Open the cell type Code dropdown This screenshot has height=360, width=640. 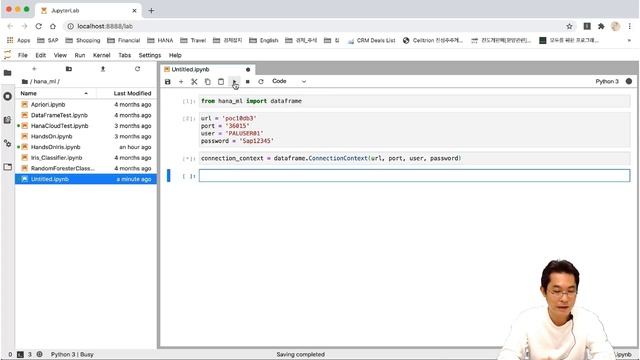tap(289, 81)
